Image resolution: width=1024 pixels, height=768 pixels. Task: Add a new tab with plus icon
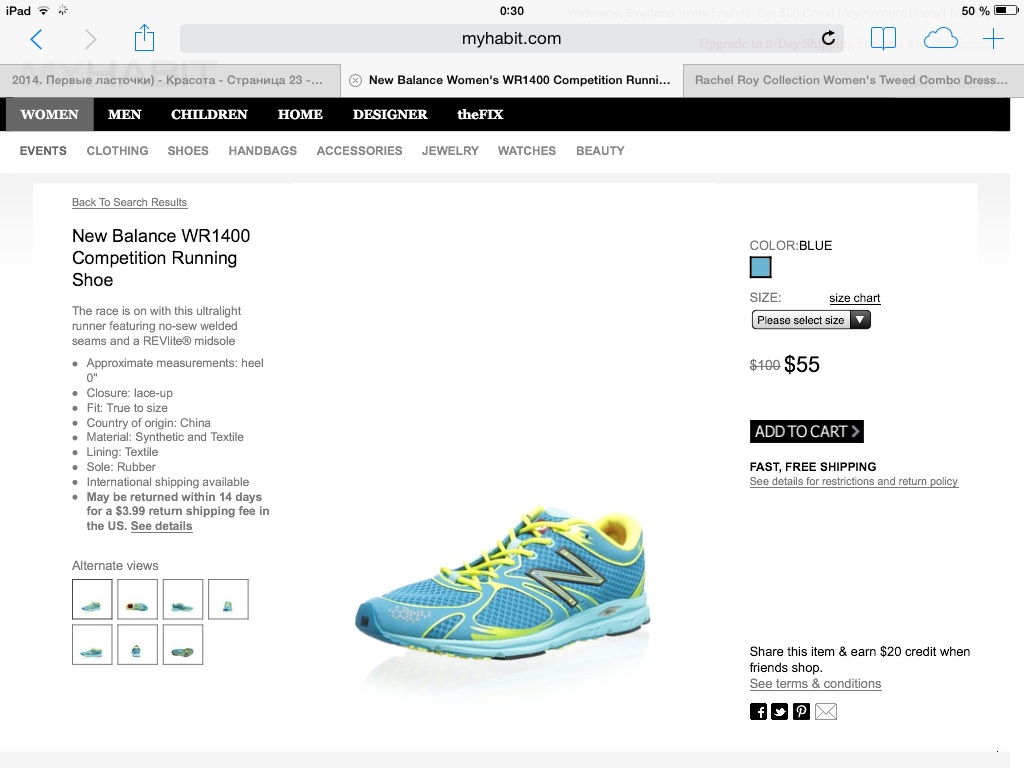[993, 39]
